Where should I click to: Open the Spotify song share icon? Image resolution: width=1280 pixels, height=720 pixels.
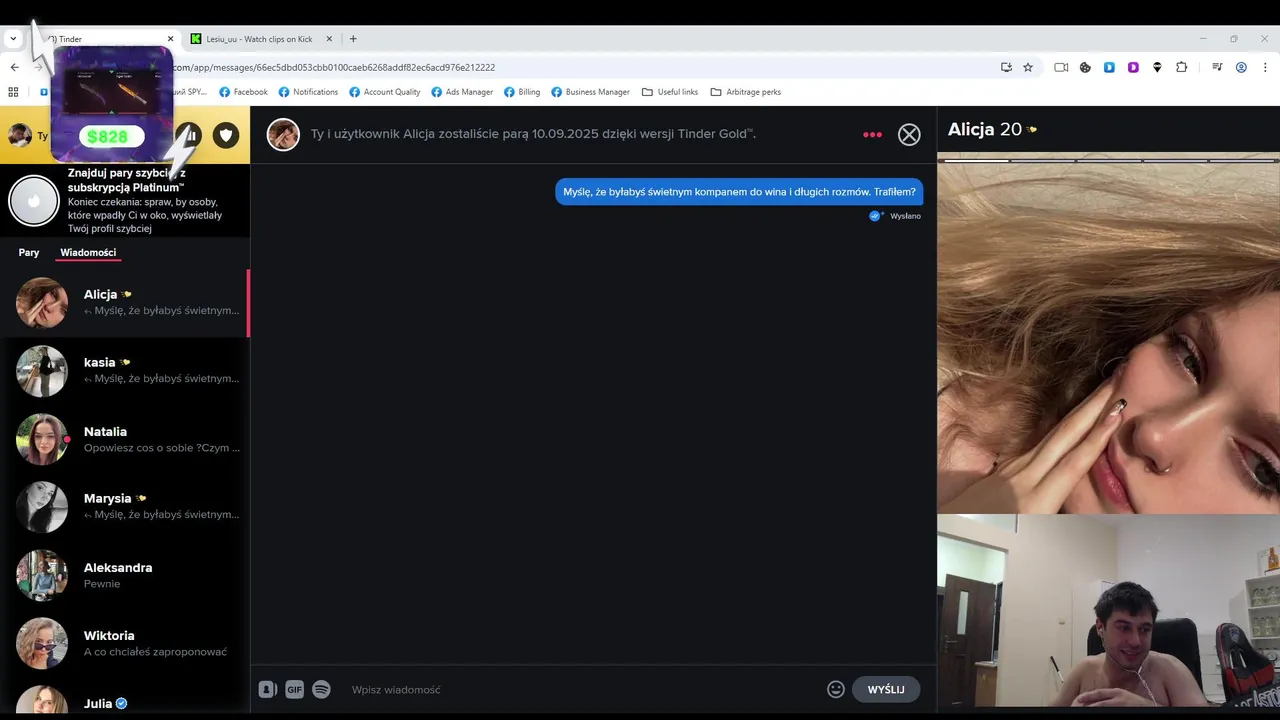pos(321,689)
